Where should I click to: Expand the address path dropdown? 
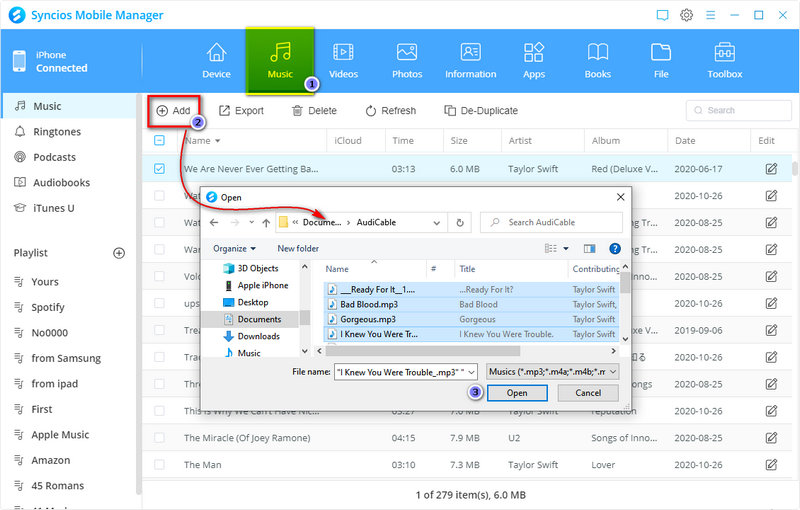pyautogui.click(x=437, y=223)
